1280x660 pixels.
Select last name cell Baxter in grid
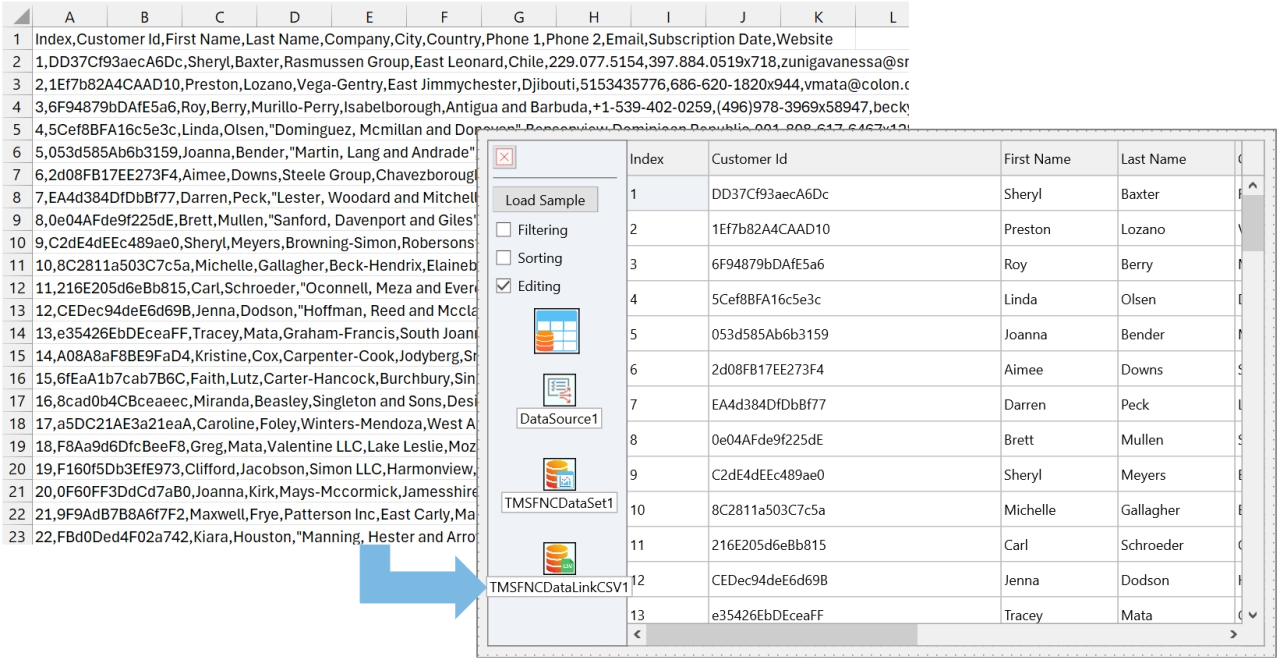1177,194
